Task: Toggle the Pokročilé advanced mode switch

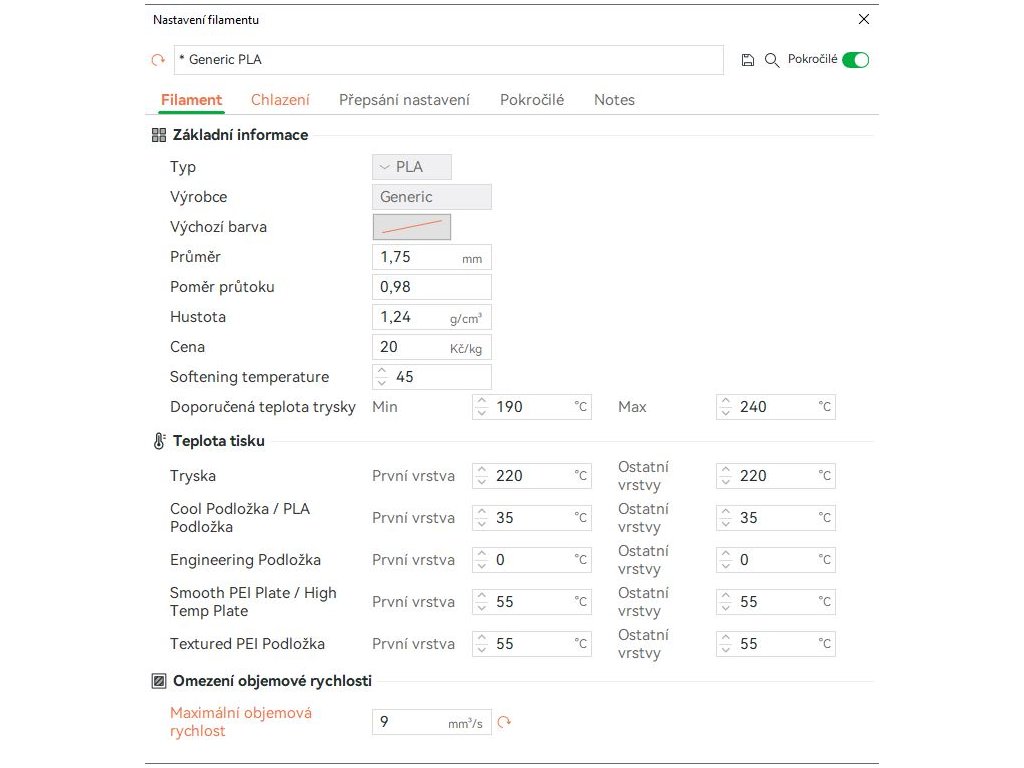Action: point(855,60)
